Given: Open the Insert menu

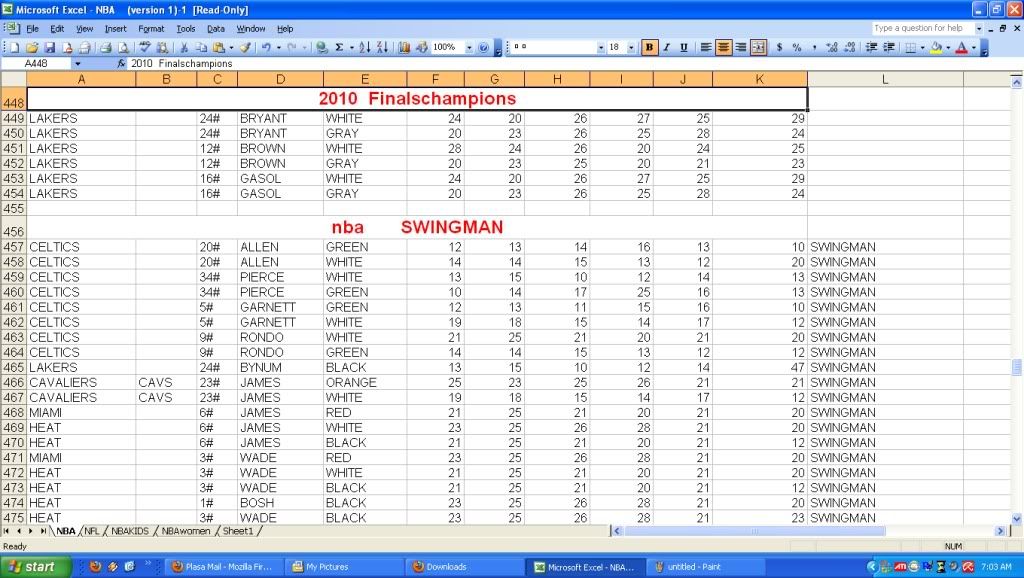Looking at the screenshot, I should point(116,29).
